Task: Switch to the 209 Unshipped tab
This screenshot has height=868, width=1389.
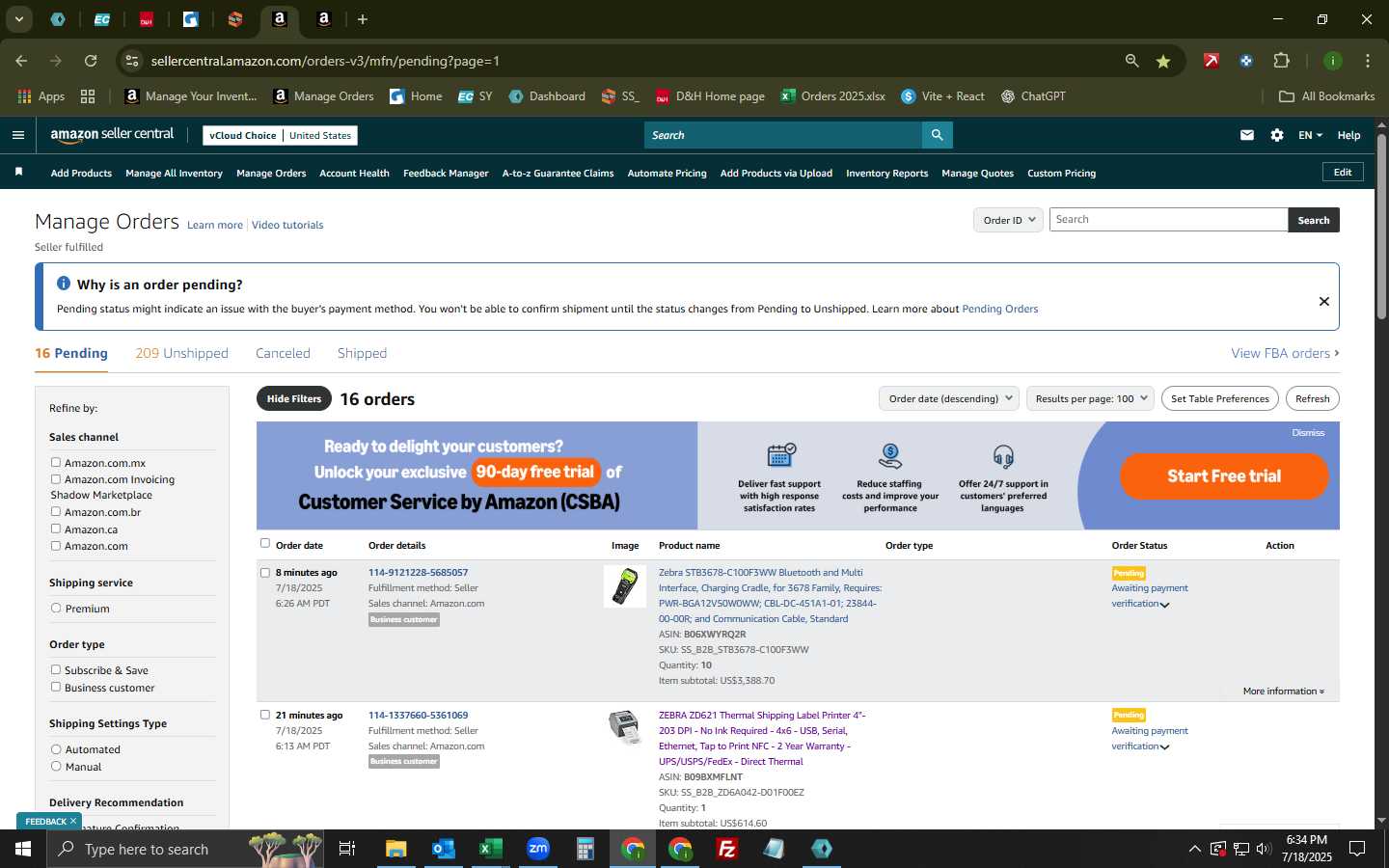Action: pos(181,353)
